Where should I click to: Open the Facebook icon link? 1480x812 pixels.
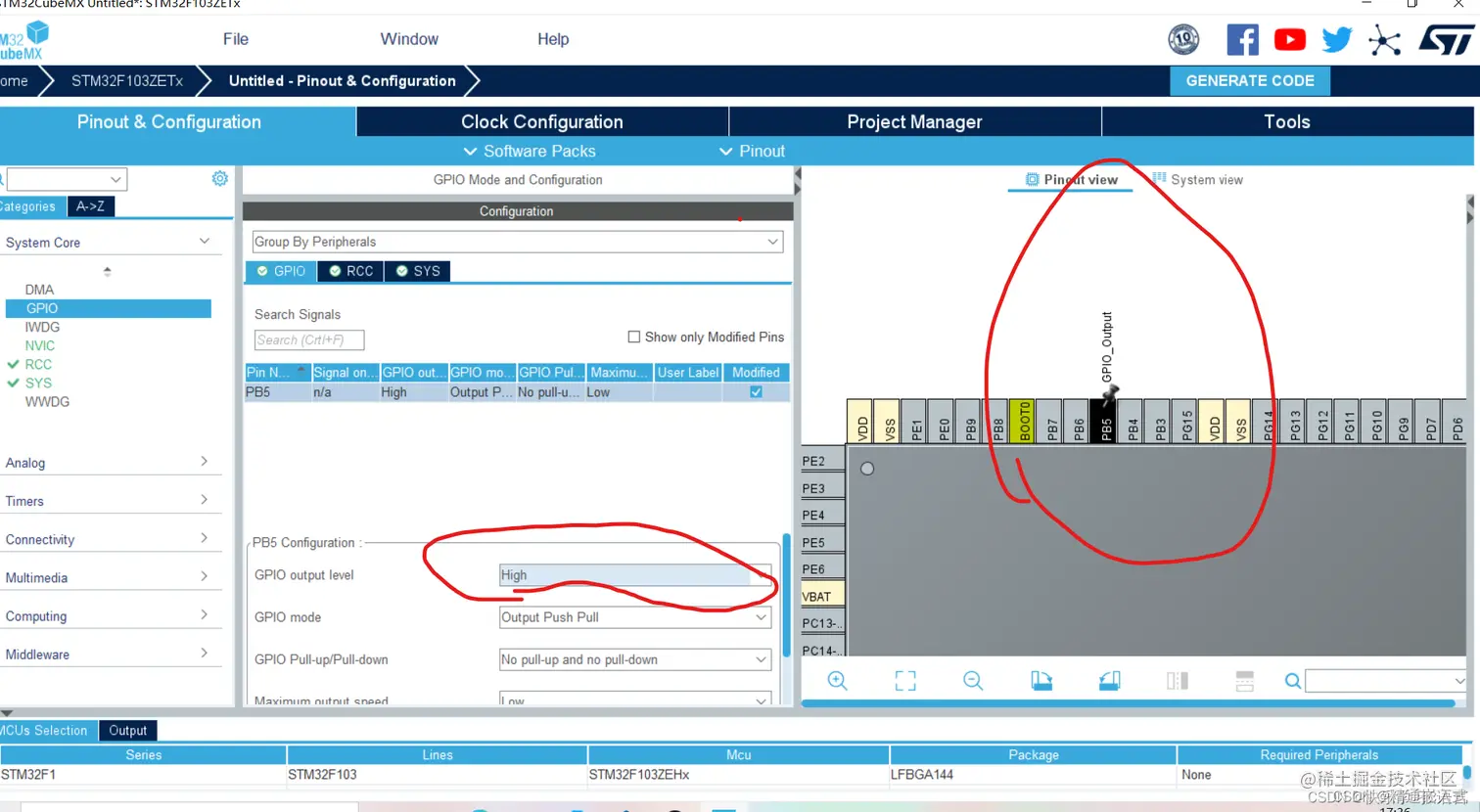click(x=1242, y=40)
